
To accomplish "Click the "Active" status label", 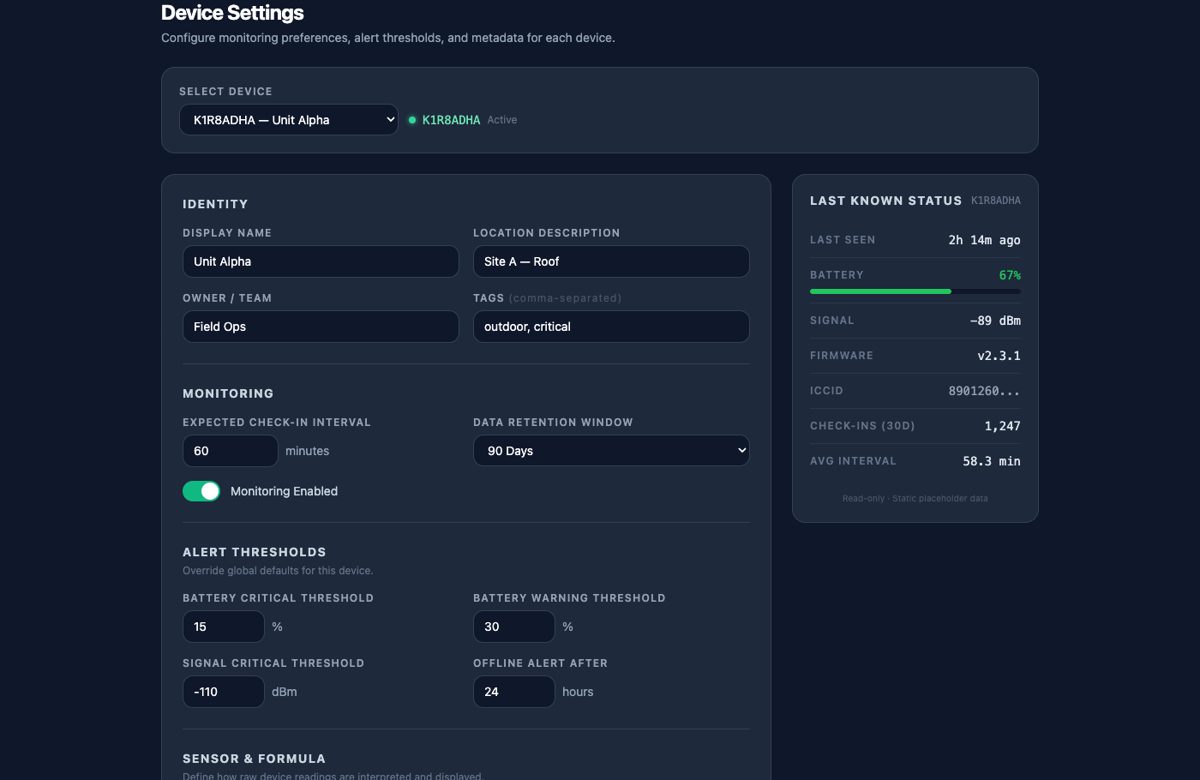I will [502, 120].
